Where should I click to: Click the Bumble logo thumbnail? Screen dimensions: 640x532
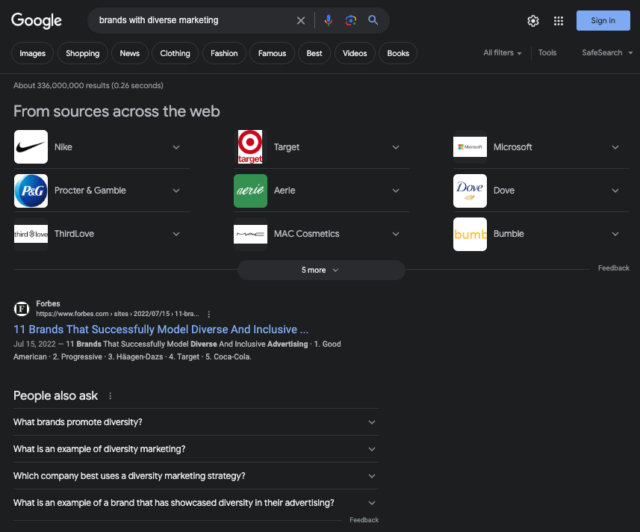click(470, 234)
